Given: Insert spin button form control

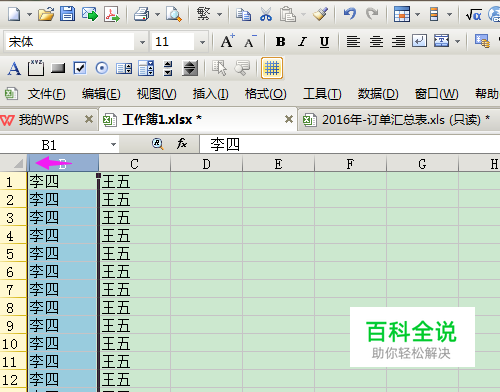Looking at the screenshot, I should (x=168, y=68).
